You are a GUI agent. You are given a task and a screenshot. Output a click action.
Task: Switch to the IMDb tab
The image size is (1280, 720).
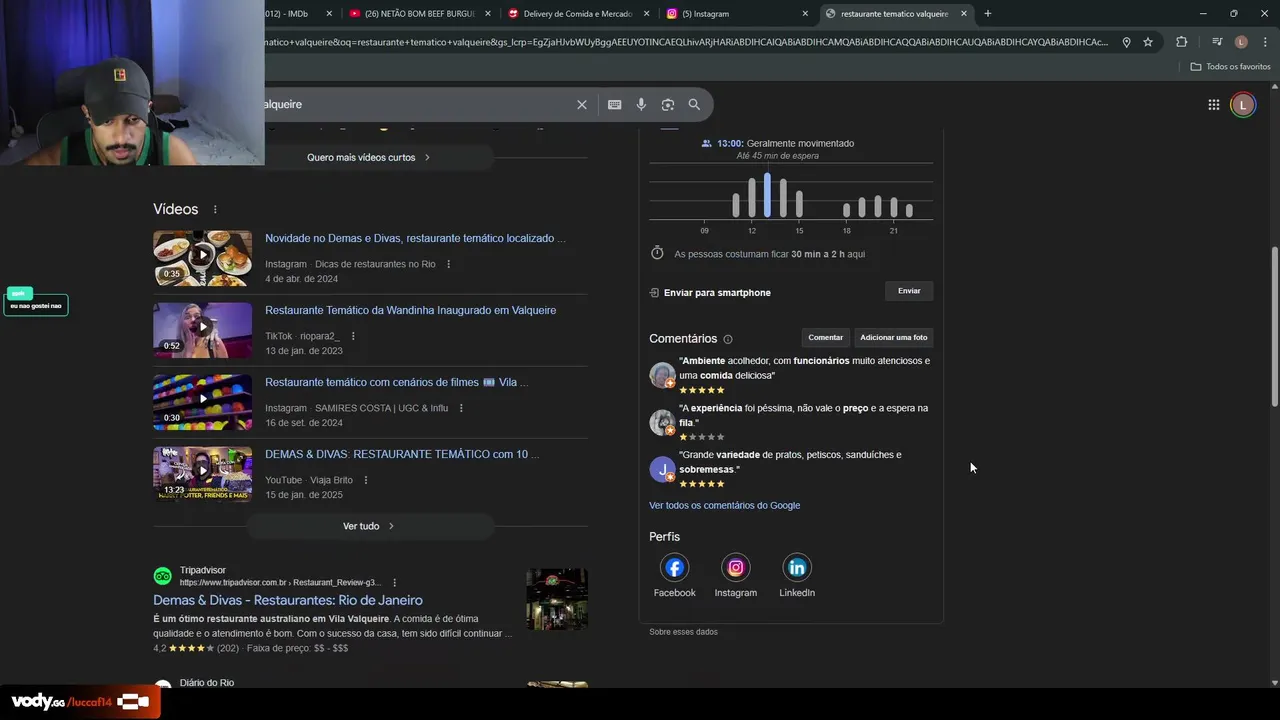click(x=290, y=13)
